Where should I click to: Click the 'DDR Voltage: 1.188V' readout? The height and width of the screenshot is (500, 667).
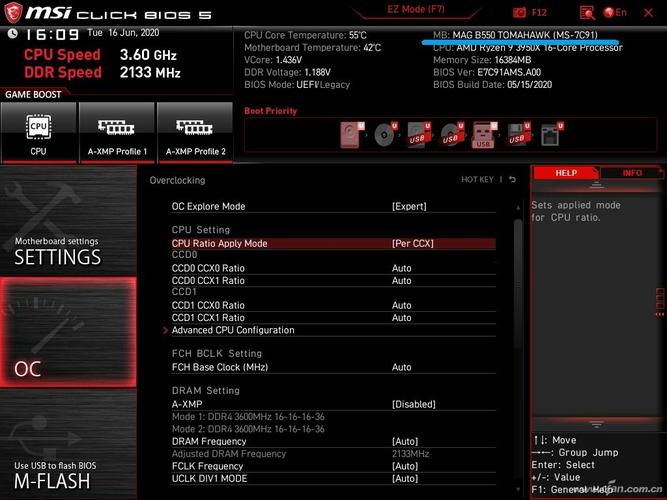coord(287,72)
